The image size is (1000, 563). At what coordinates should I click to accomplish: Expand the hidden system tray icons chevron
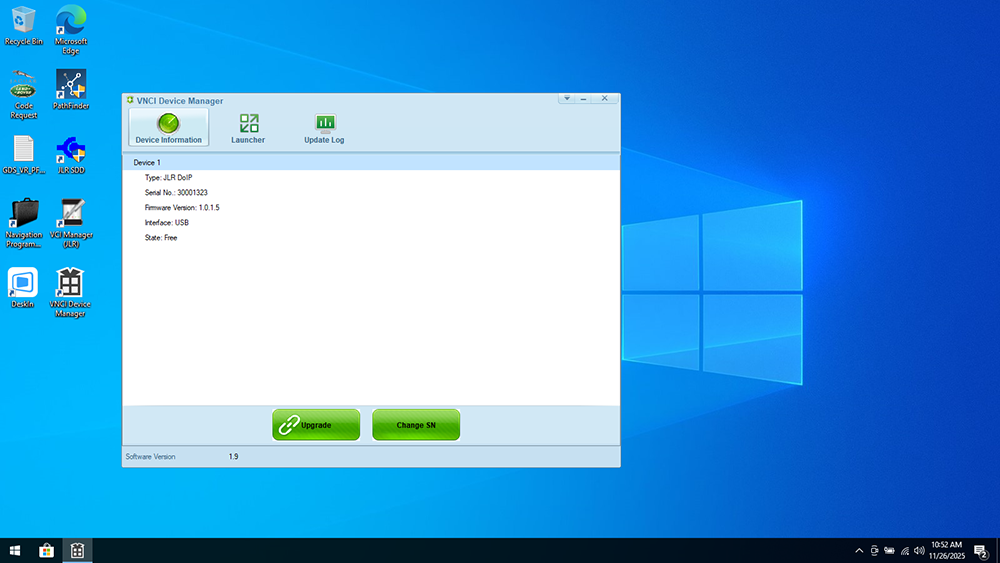(x=859, y=551)
